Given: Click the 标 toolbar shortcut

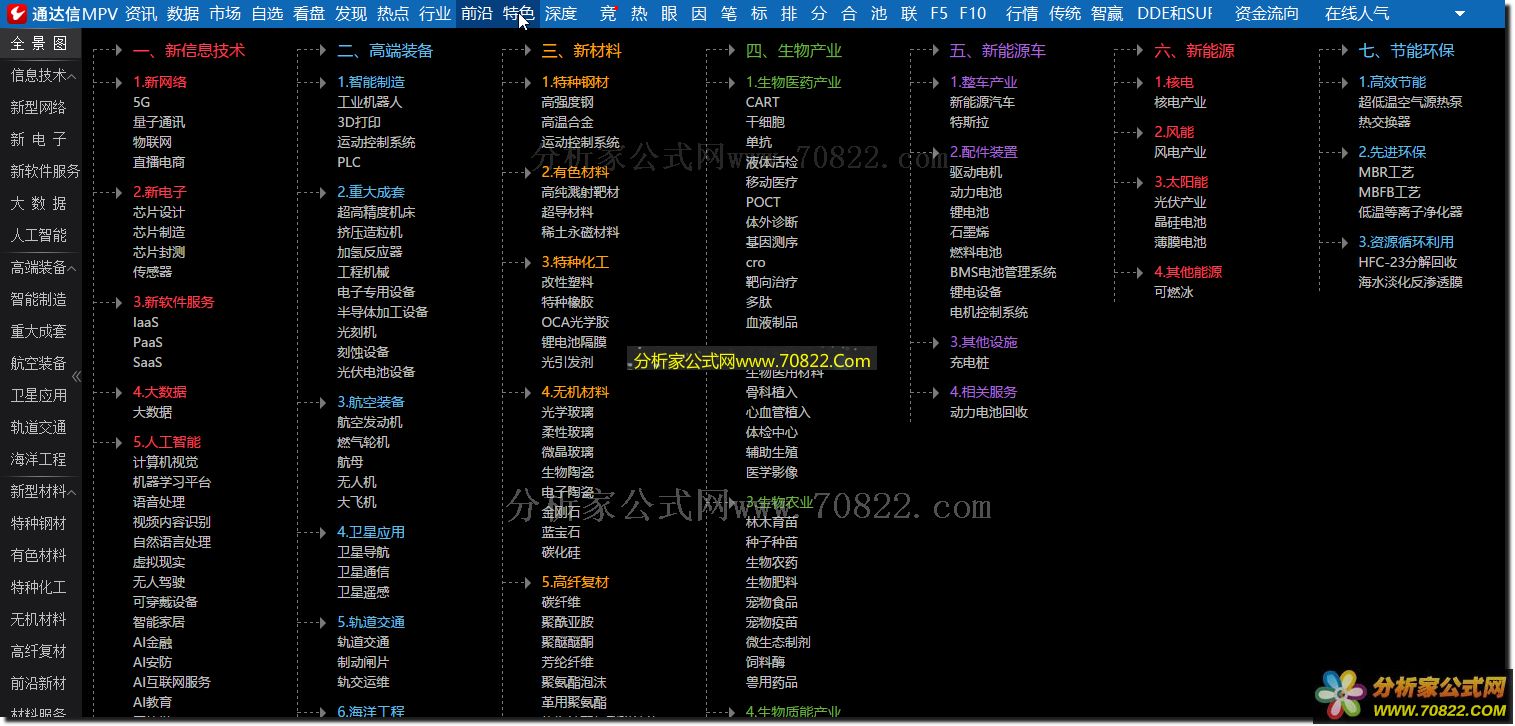Looking at the screenshot, I should 759,14.
